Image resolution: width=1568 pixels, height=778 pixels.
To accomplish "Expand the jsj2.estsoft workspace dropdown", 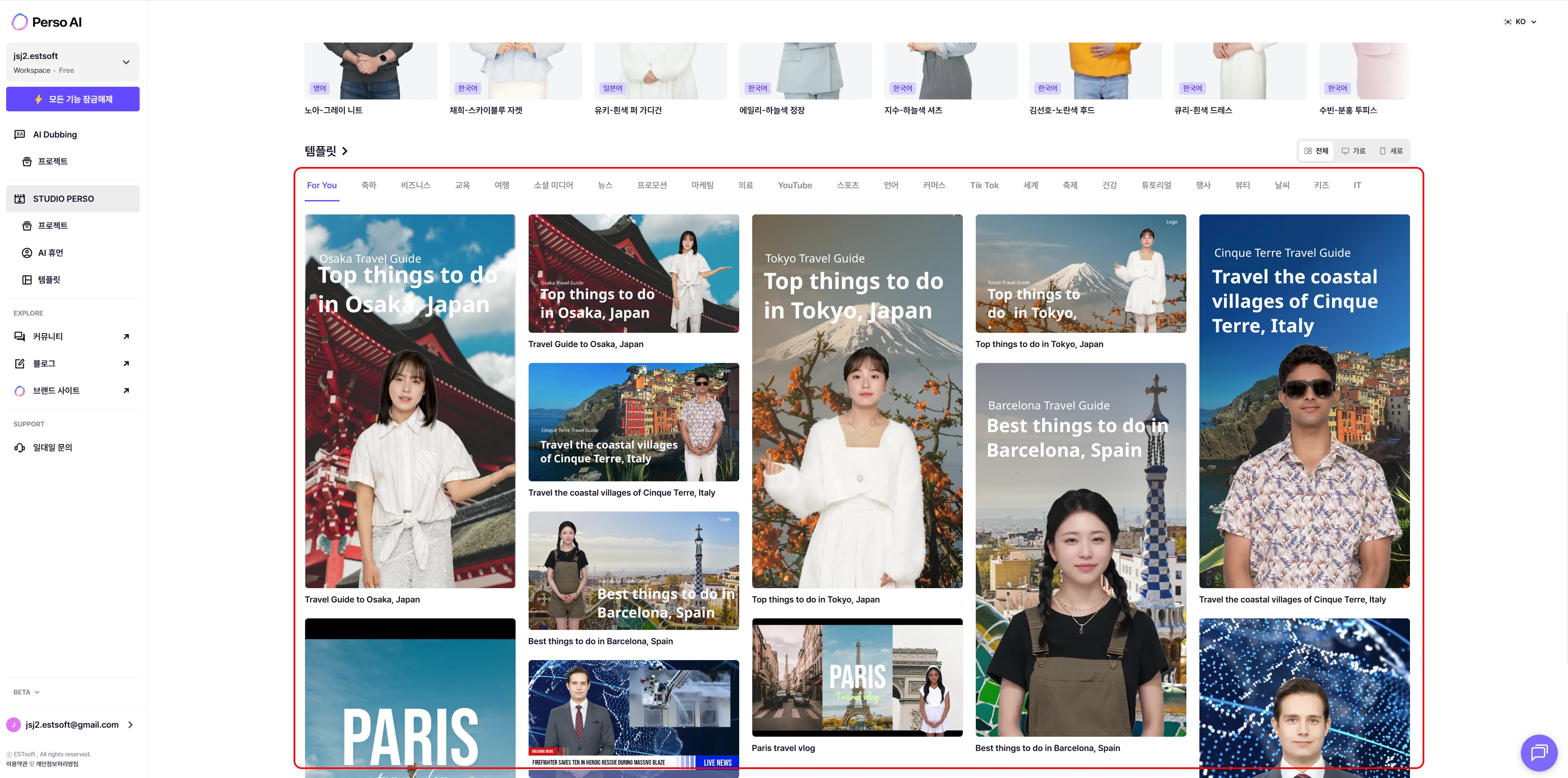I will 126,62.
